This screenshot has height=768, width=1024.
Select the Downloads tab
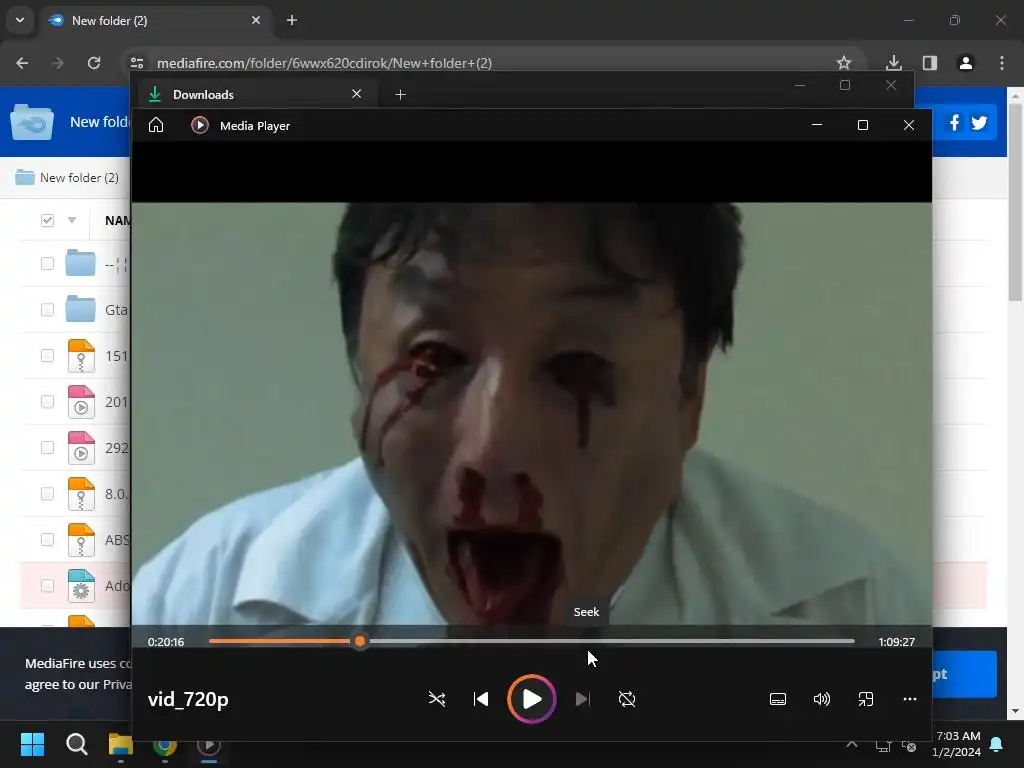[256, 94]
